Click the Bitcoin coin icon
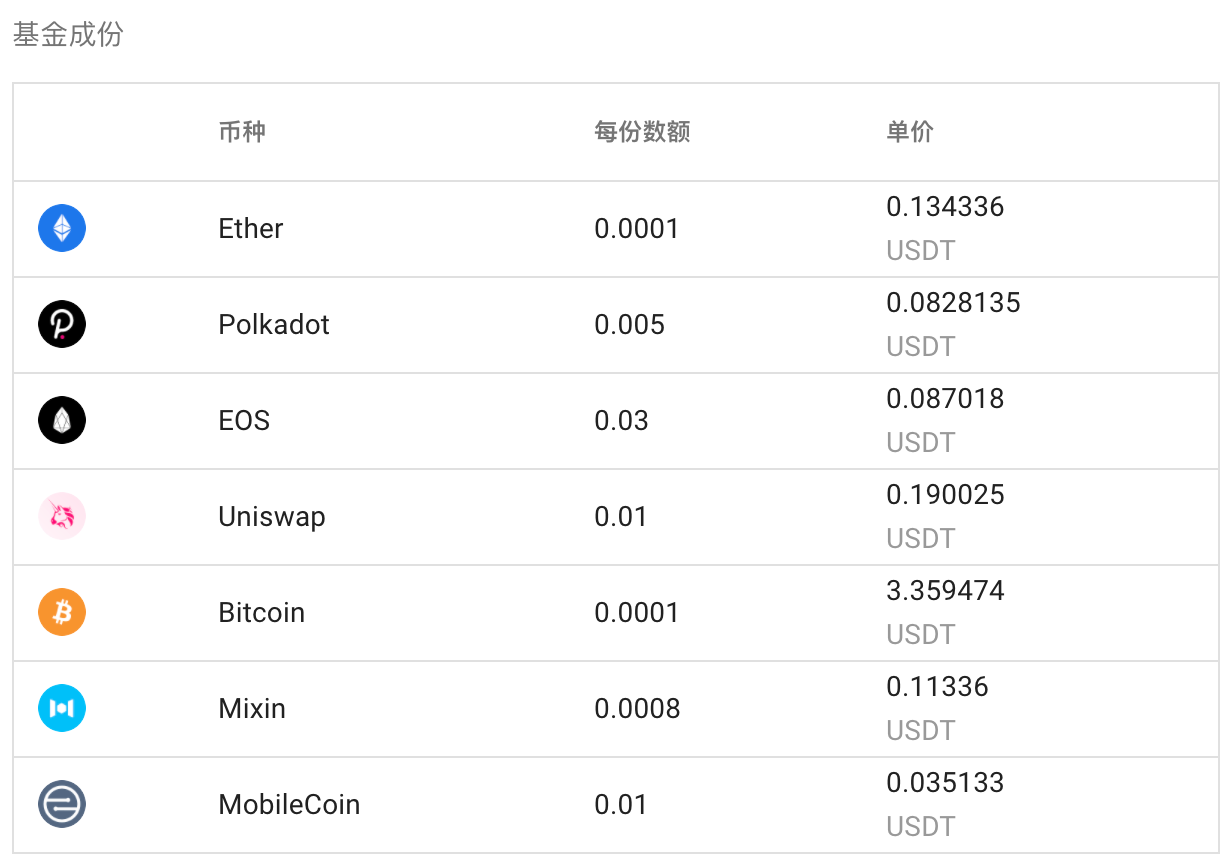This screenshot has height=864, width=1232. pyautogui.click(x=62, y=612)
